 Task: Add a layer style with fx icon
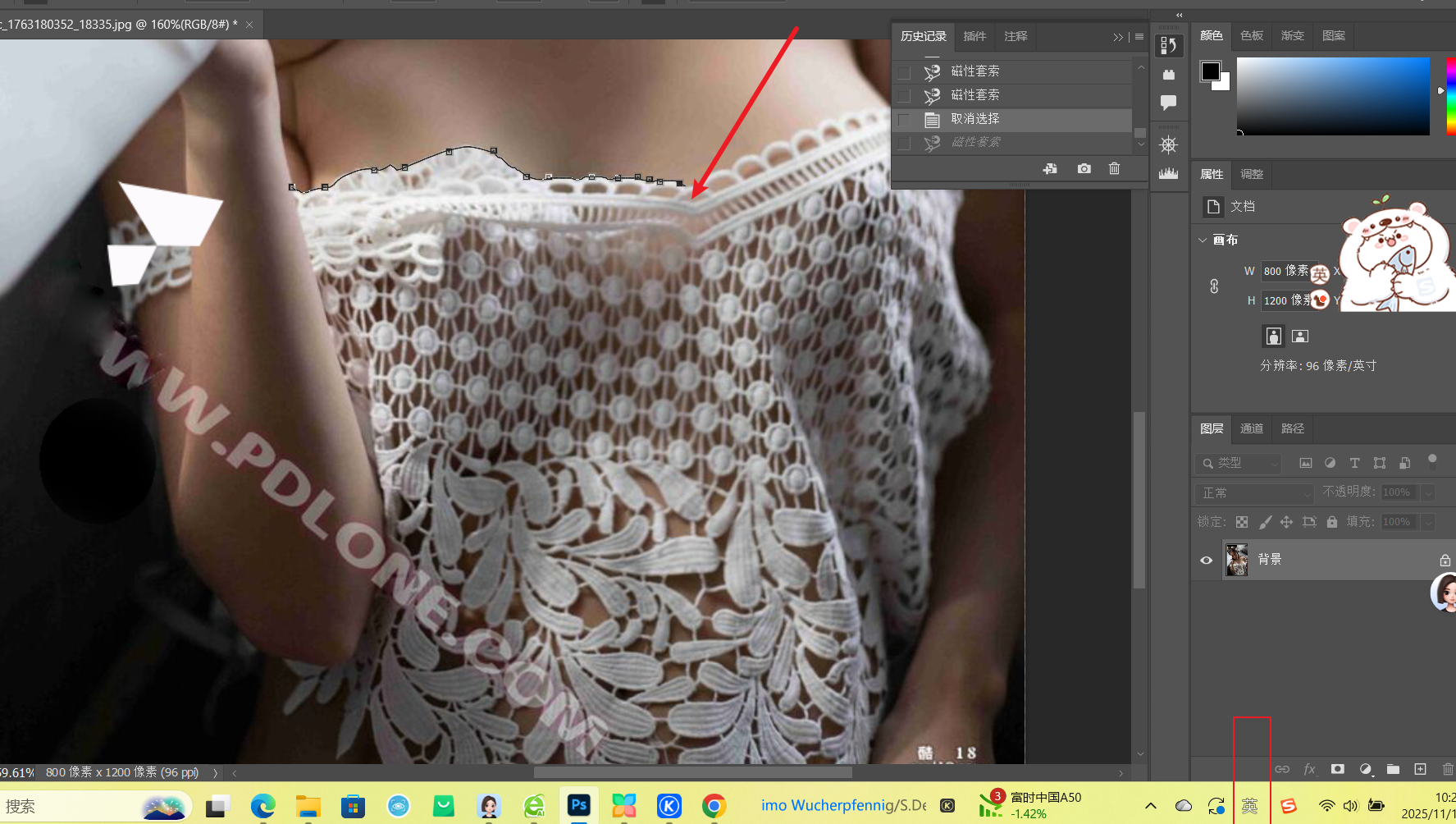1309,769
